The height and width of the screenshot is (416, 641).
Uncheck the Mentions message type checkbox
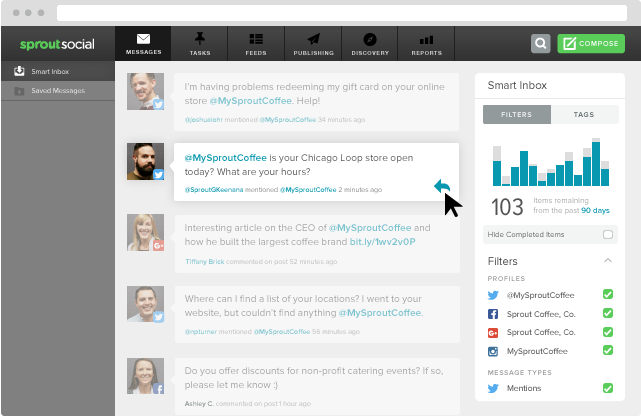pyautogui.click(x=608, y=388)
